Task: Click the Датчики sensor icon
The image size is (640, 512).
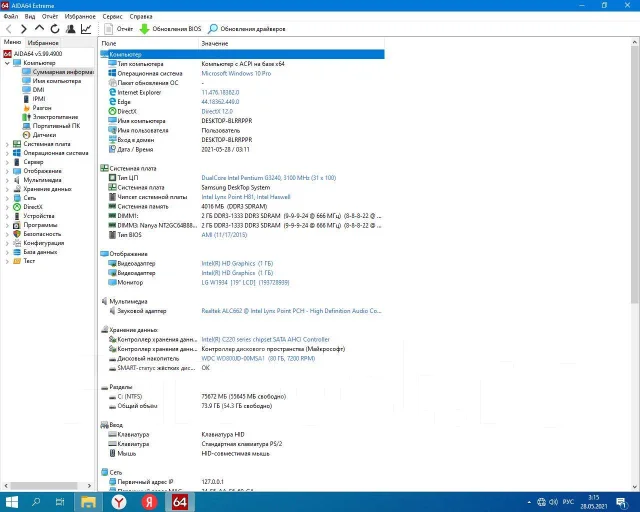Action: [27, 135]
